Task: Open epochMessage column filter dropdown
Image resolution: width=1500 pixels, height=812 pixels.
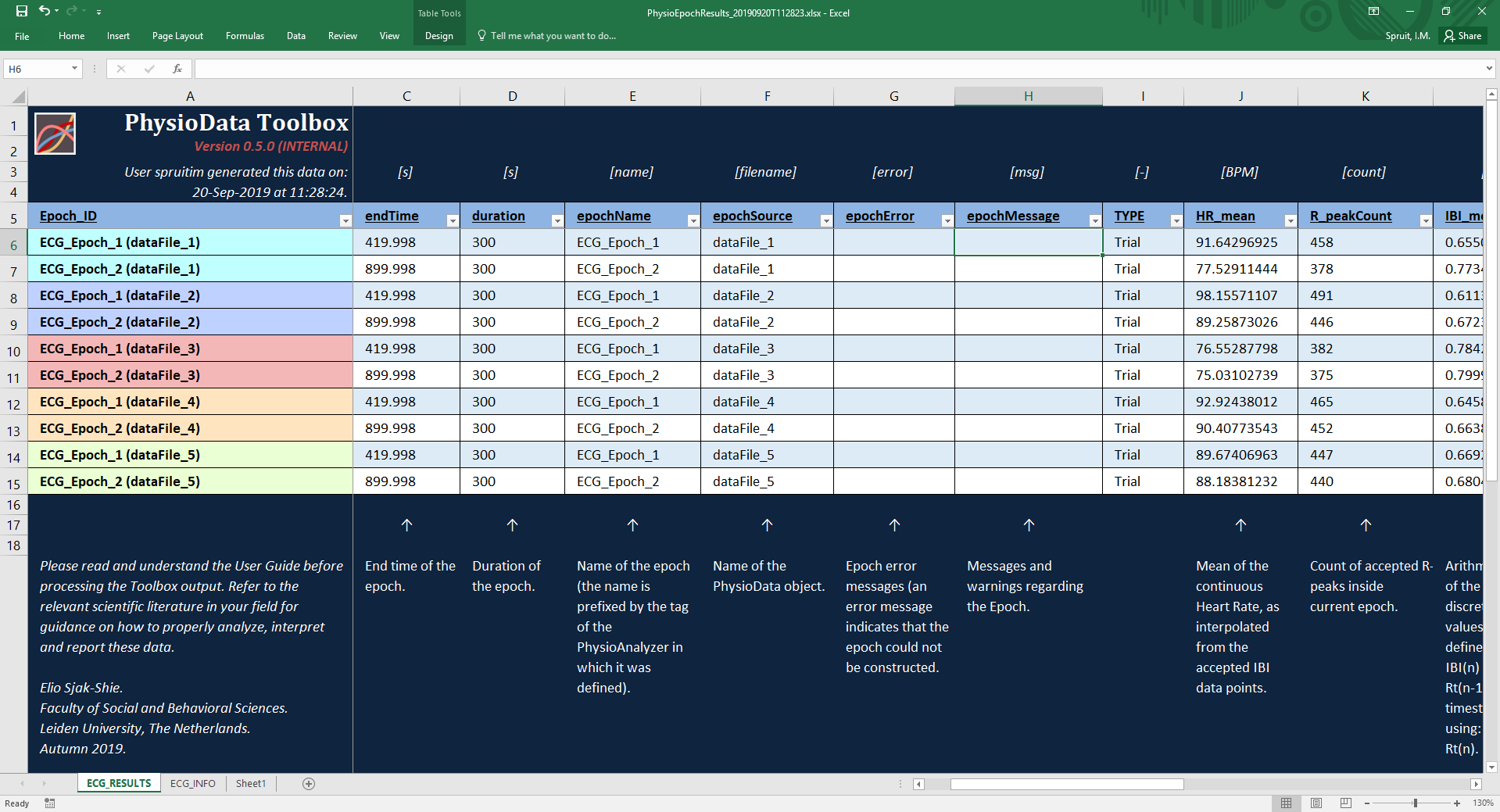Action: (x=1095, y=221)
